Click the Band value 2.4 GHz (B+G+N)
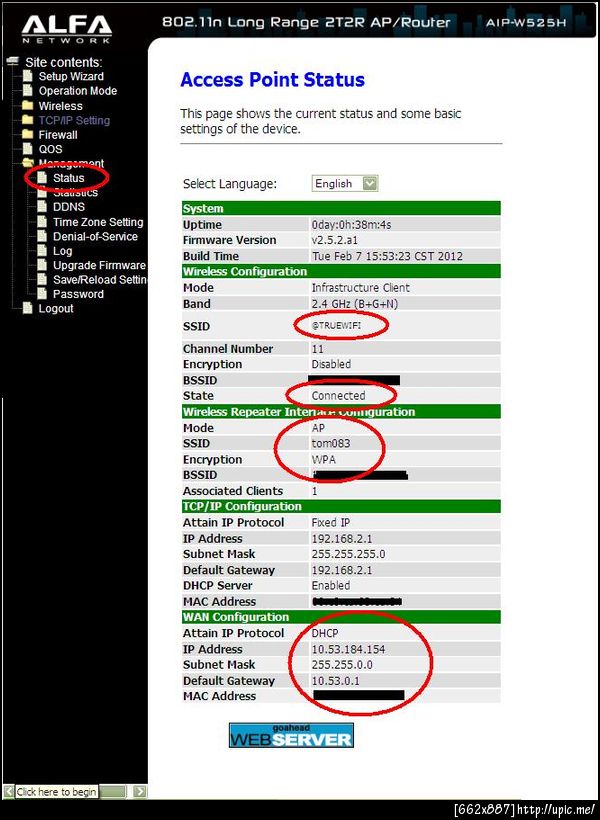The height and width of the screenshot is (820, 600). pyautogui.click(x=355, y=304)
